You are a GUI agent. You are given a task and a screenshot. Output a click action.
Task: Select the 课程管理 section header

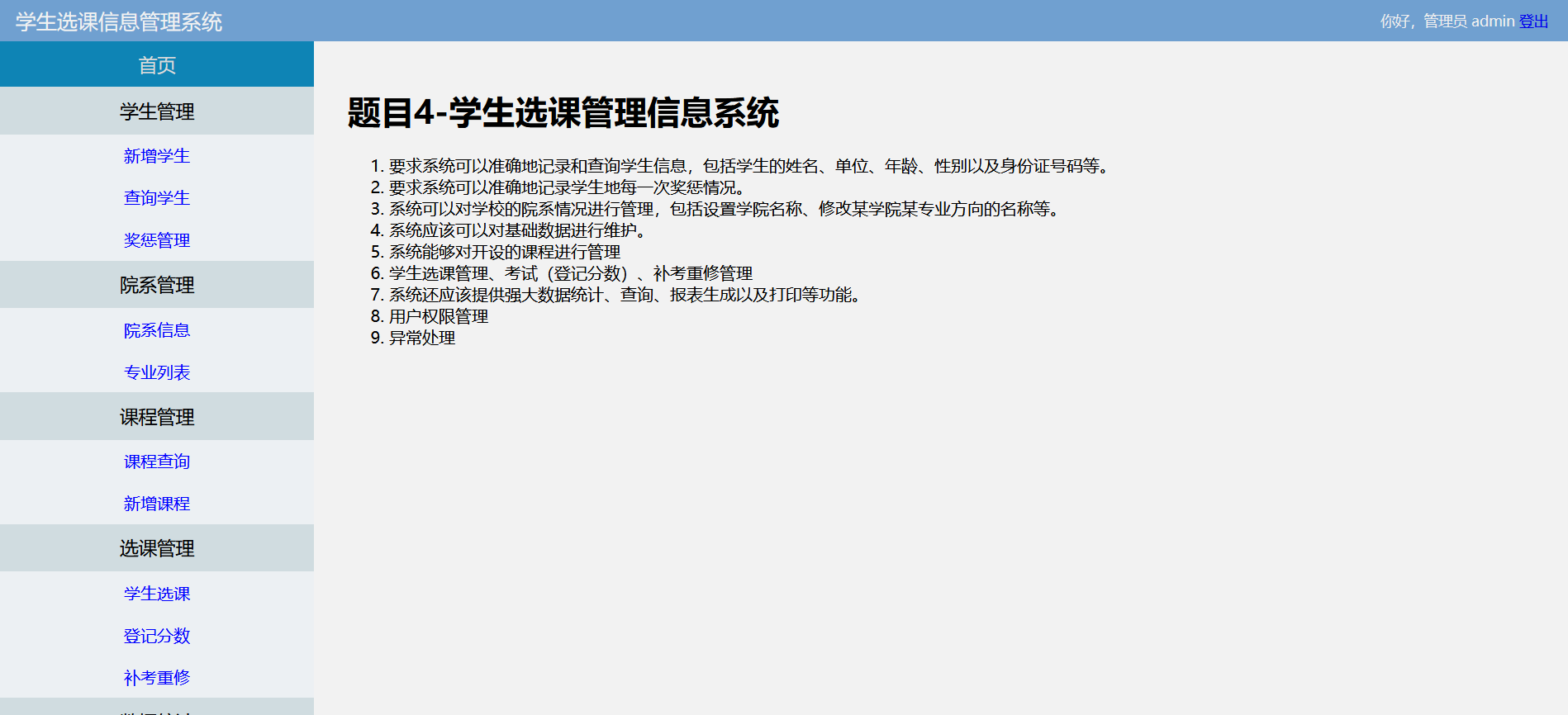point(157,417)
